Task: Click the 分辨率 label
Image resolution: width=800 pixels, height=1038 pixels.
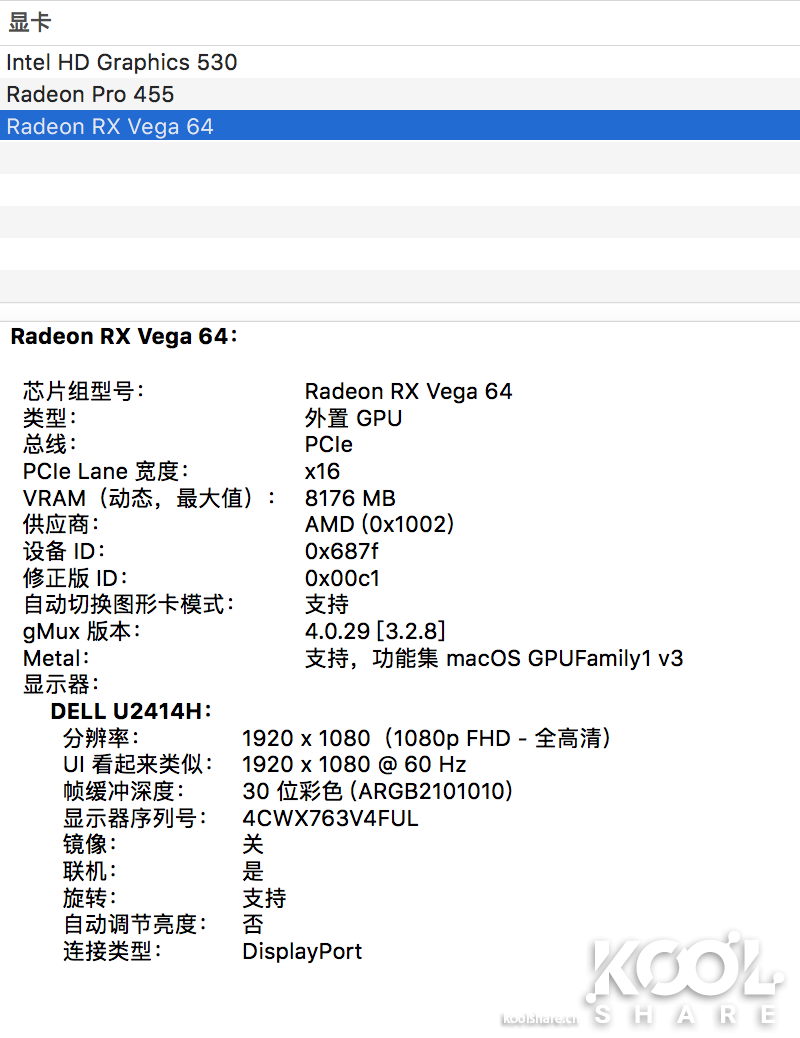Action: [x=101, y=738]
